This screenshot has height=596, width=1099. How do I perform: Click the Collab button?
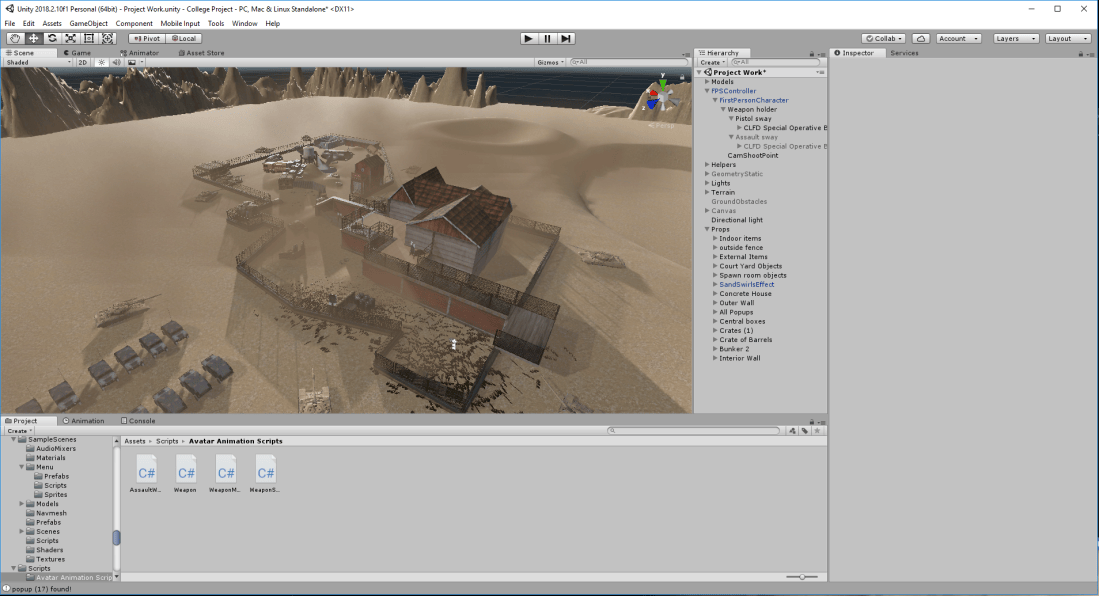884,39
